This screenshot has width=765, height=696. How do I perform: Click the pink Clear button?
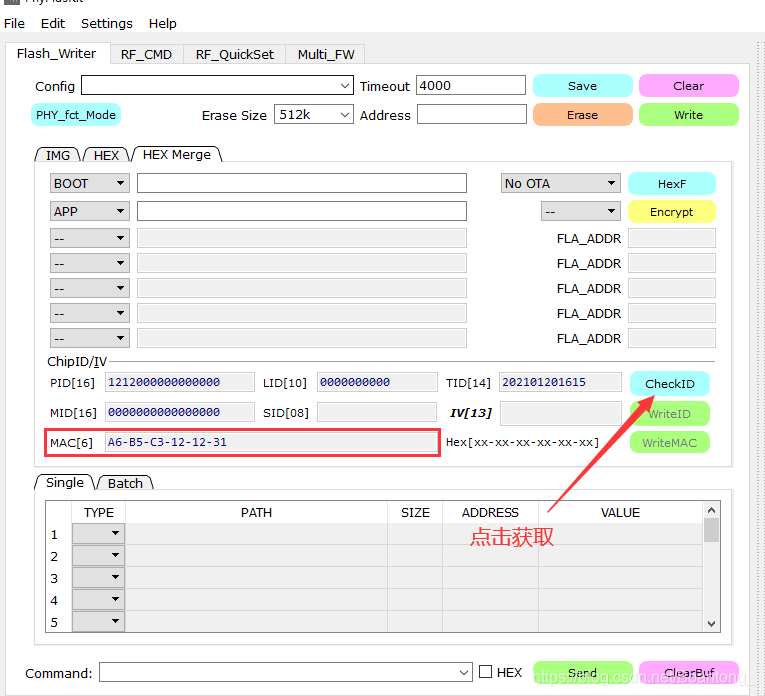click(x=688, y=86)
